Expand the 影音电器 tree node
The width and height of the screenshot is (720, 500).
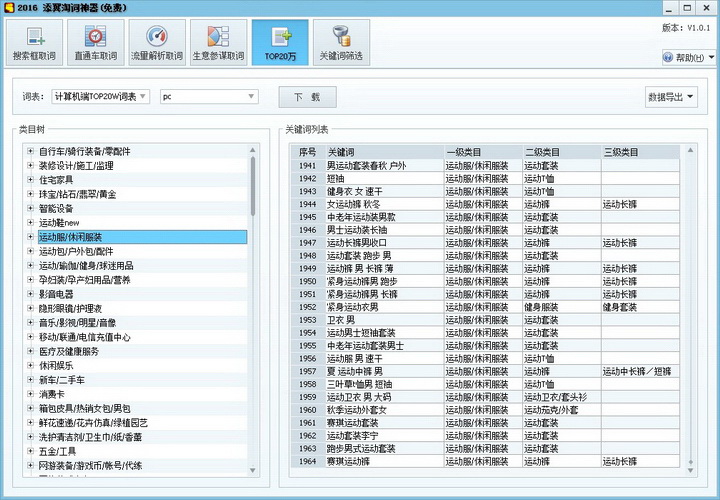coord(30,294)
